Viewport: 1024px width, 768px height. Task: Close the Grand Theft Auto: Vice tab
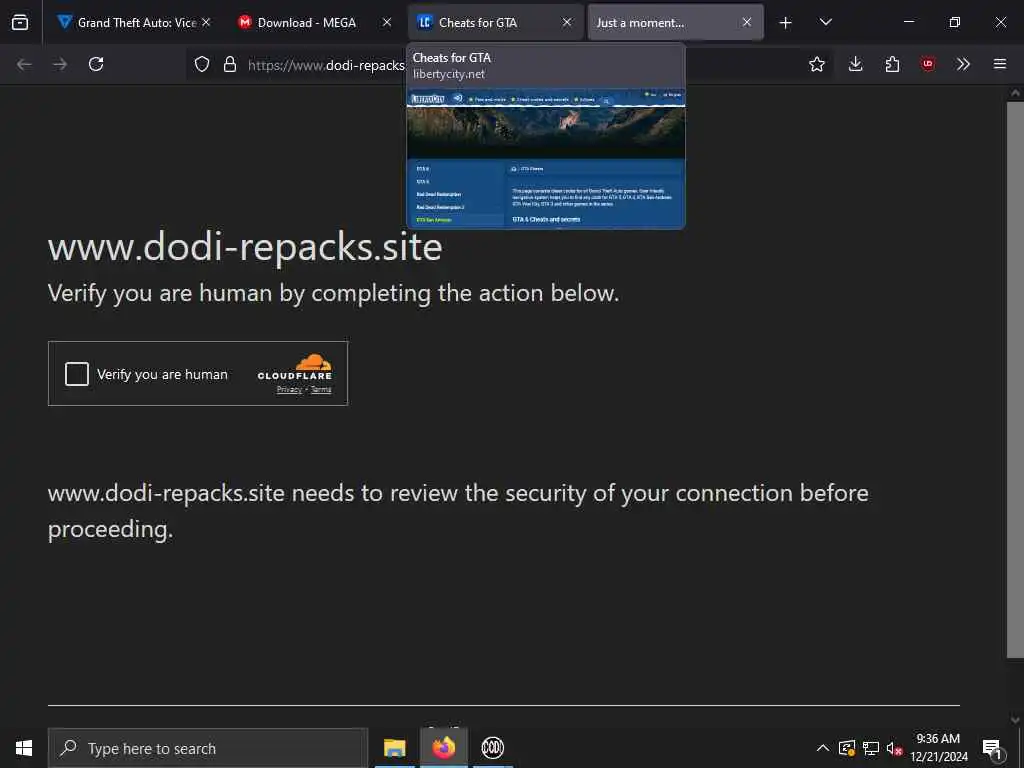pos(206,22)
